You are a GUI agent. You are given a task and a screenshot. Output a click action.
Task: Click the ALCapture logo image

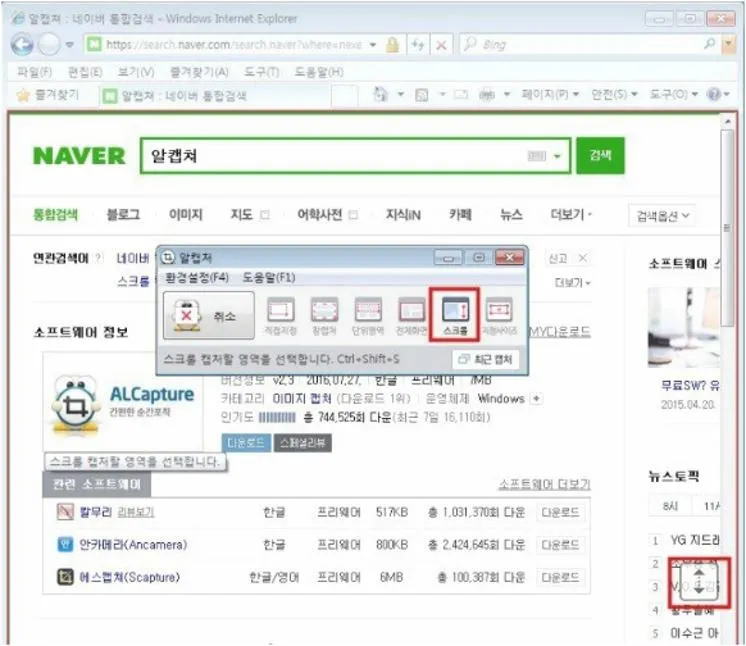(124, 404)
